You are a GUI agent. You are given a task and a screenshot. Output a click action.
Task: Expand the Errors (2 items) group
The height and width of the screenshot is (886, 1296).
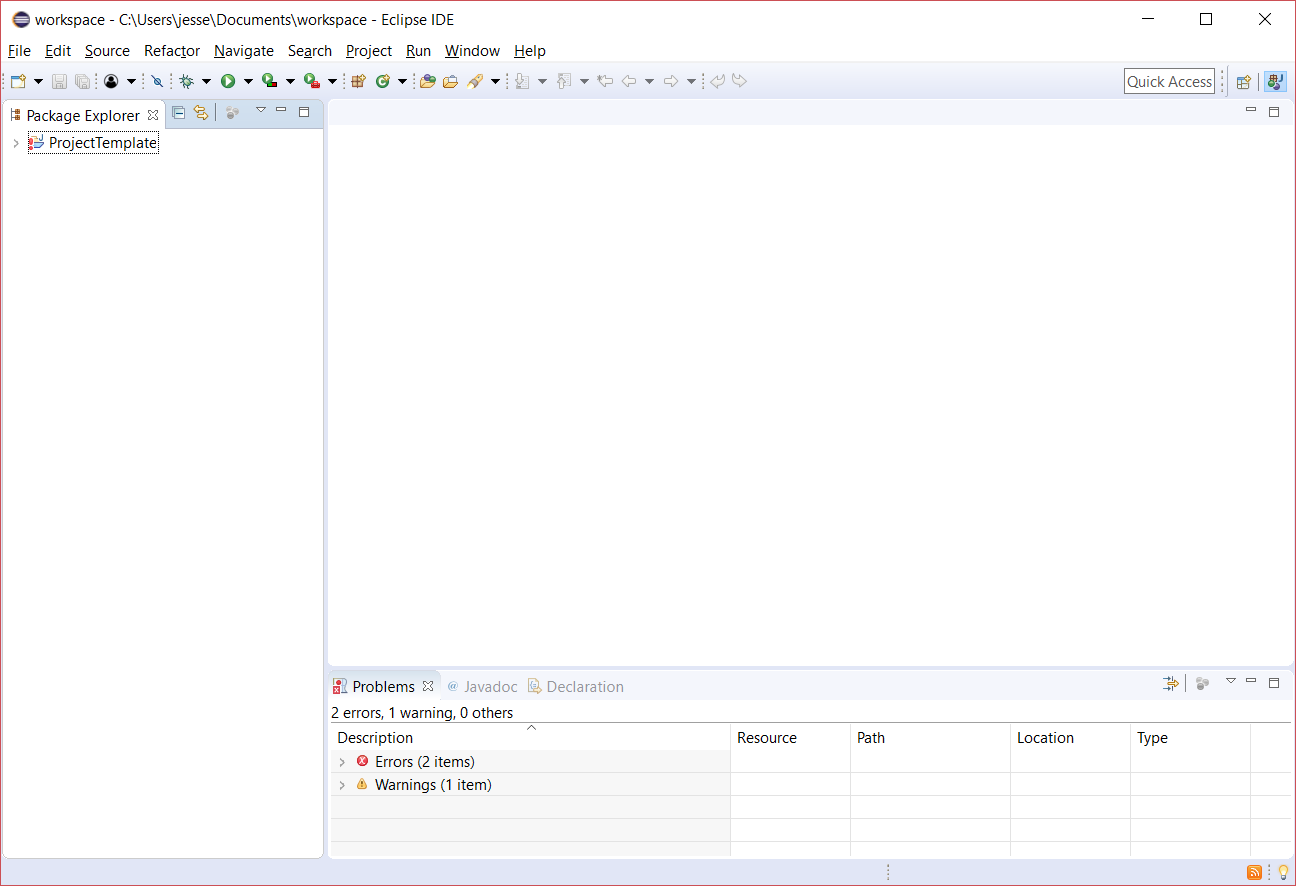pyautogui.click(x=342, y=762)
